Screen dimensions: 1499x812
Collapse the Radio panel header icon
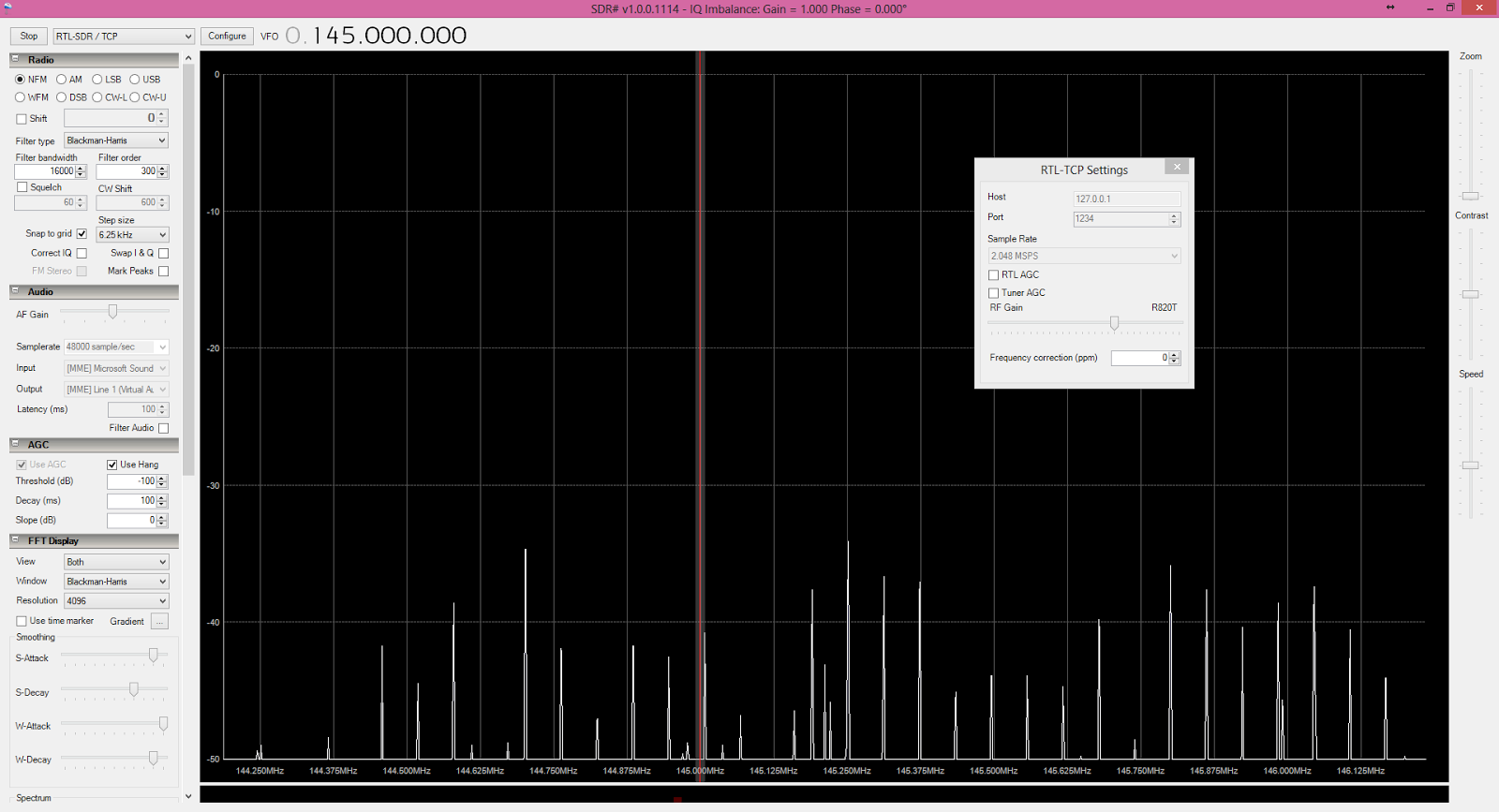(15, 59)
